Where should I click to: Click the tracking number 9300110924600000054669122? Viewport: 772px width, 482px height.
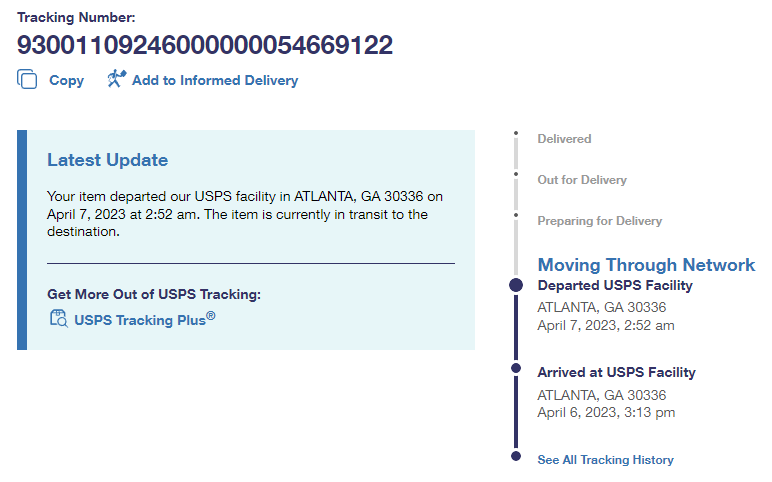205,45
